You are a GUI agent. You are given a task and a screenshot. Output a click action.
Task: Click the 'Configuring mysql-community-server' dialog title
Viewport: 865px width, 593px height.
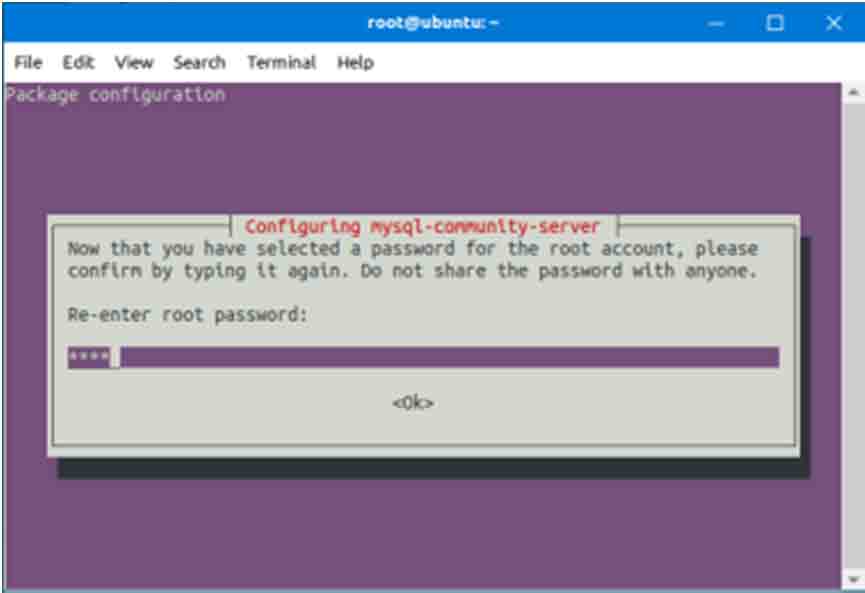point(423,226)
